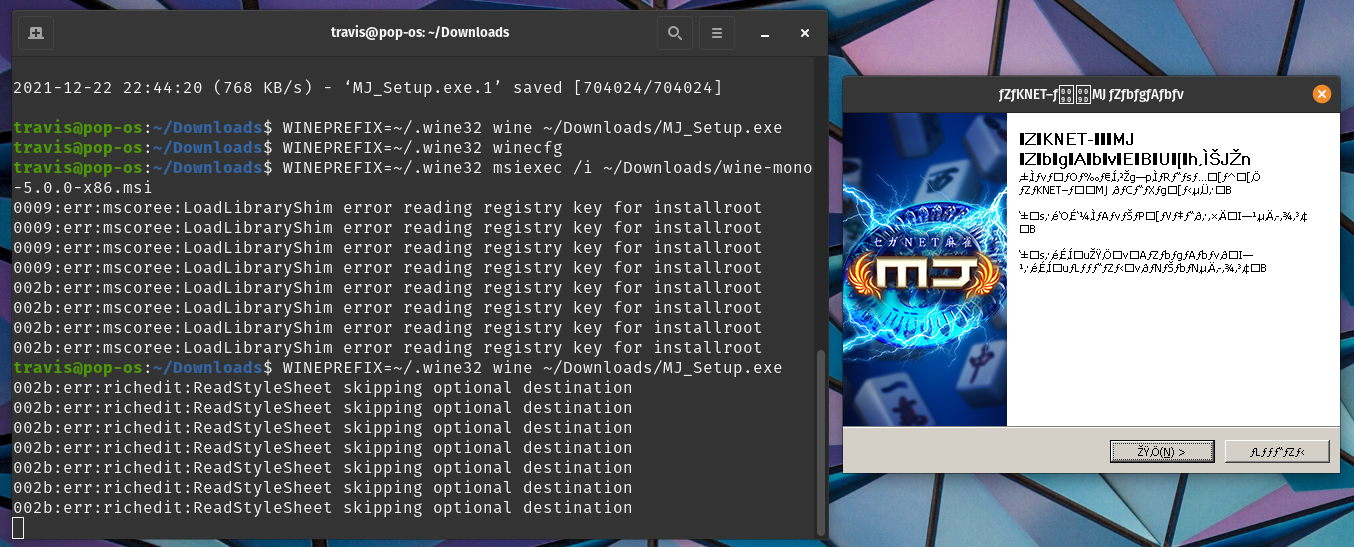Screen dimensions: 1354x547
Task: Click the terminal vertical scrollbar
Action: coord(822,440)
